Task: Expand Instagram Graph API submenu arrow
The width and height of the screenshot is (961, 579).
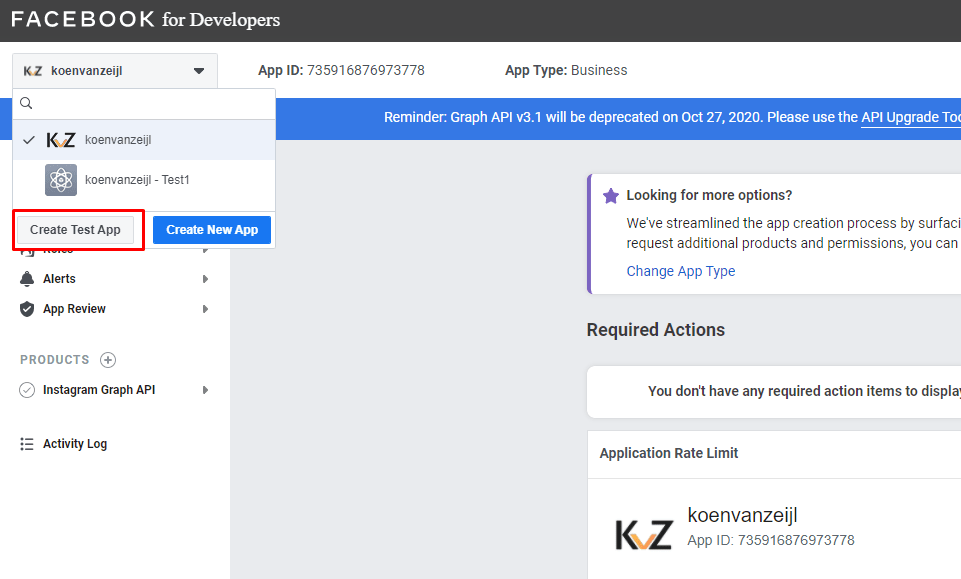Action: 205,390
